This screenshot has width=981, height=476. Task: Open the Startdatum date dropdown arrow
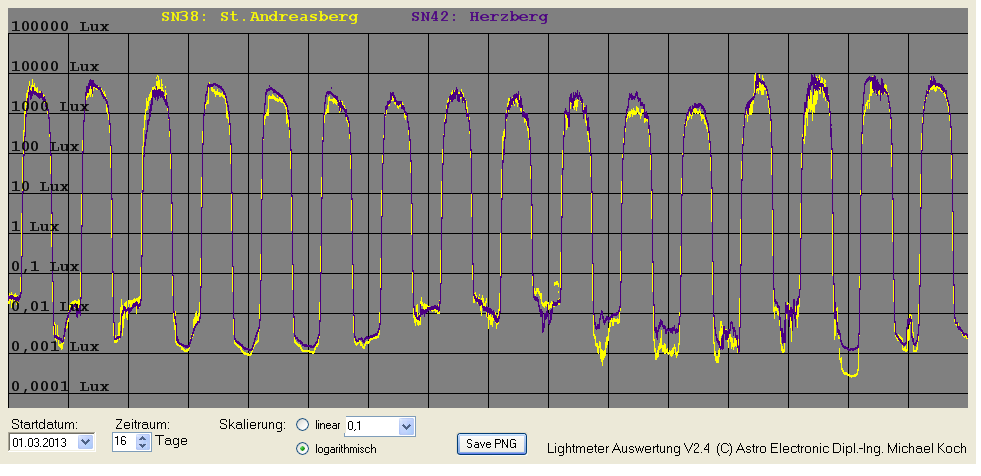pyautogui.click(x=86, y=442)
